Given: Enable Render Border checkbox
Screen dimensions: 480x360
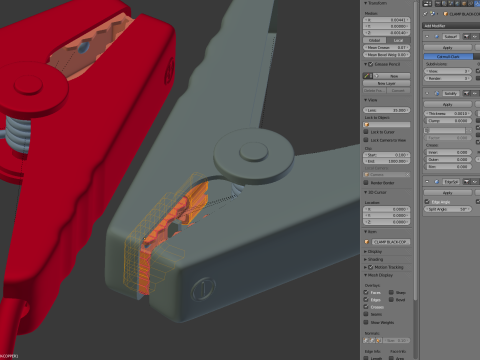Looking at the screenshot, I should click(366, 183).
